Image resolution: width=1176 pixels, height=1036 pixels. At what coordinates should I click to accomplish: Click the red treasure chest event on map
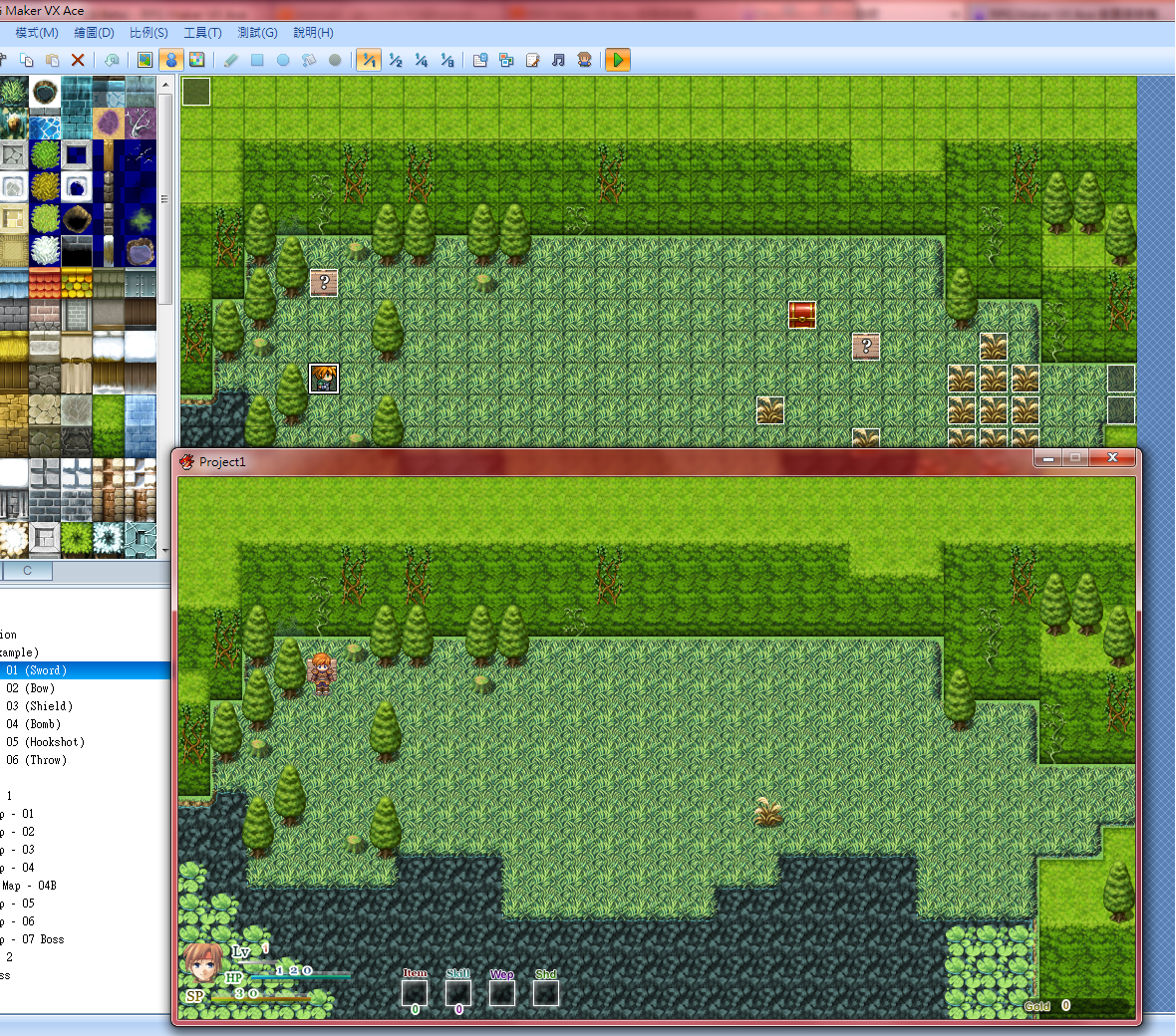tap(801, 315)
